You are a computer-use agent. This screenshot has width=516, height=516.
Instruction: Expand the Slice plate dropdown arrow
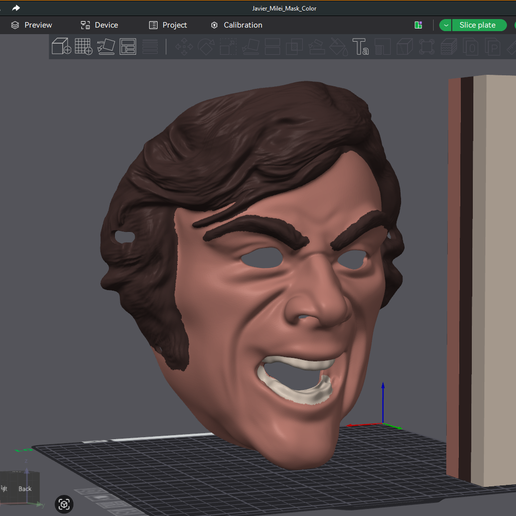click(x=446, y=25)
